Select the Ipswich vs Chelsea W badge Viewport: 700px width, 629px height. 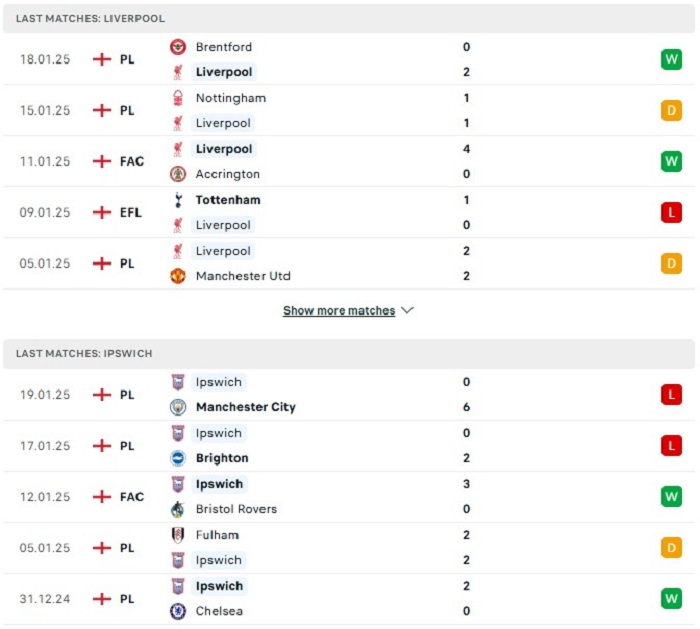coord(671,599)
